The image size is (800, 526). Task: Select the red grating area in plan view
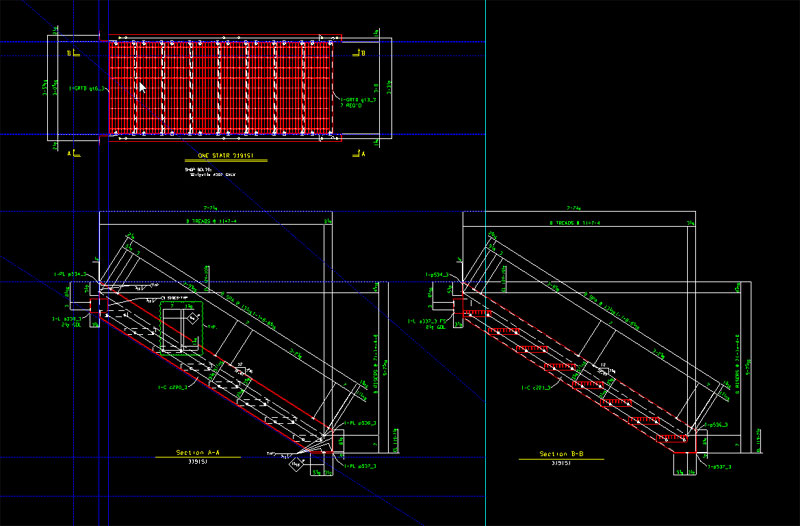click(225, 88)
